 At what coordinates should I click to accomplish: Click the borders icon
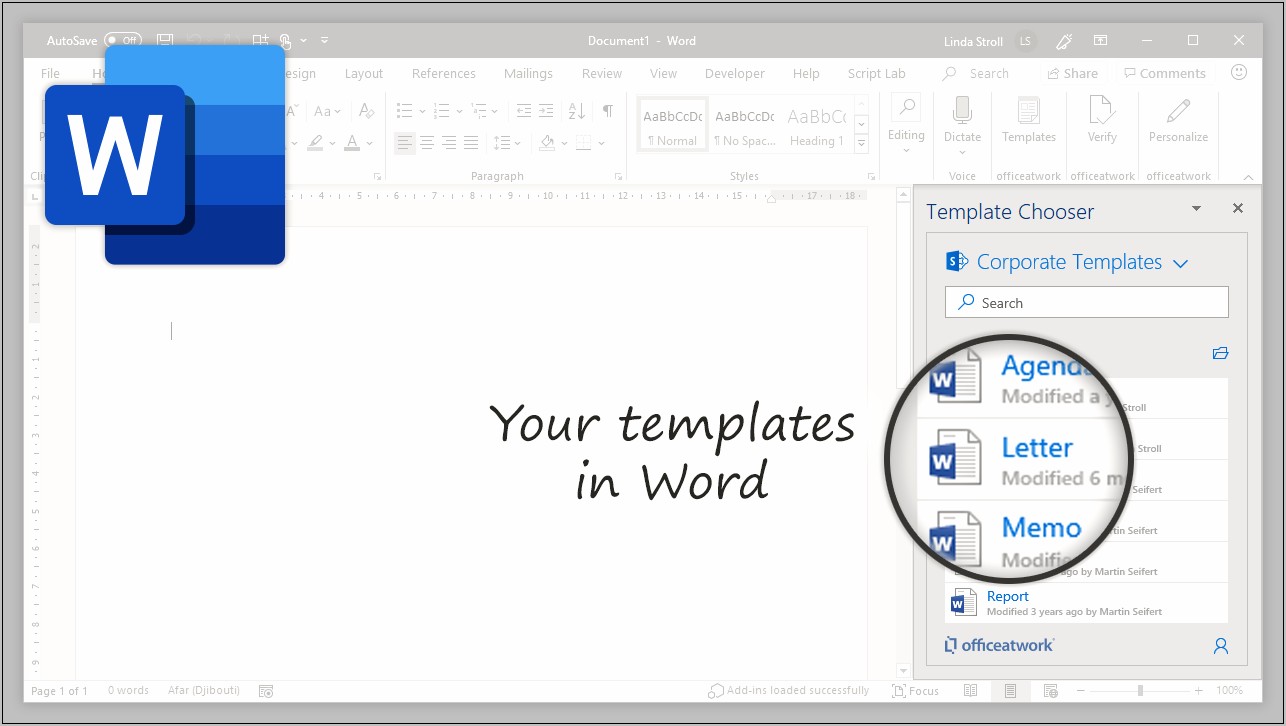coord(584,143)
